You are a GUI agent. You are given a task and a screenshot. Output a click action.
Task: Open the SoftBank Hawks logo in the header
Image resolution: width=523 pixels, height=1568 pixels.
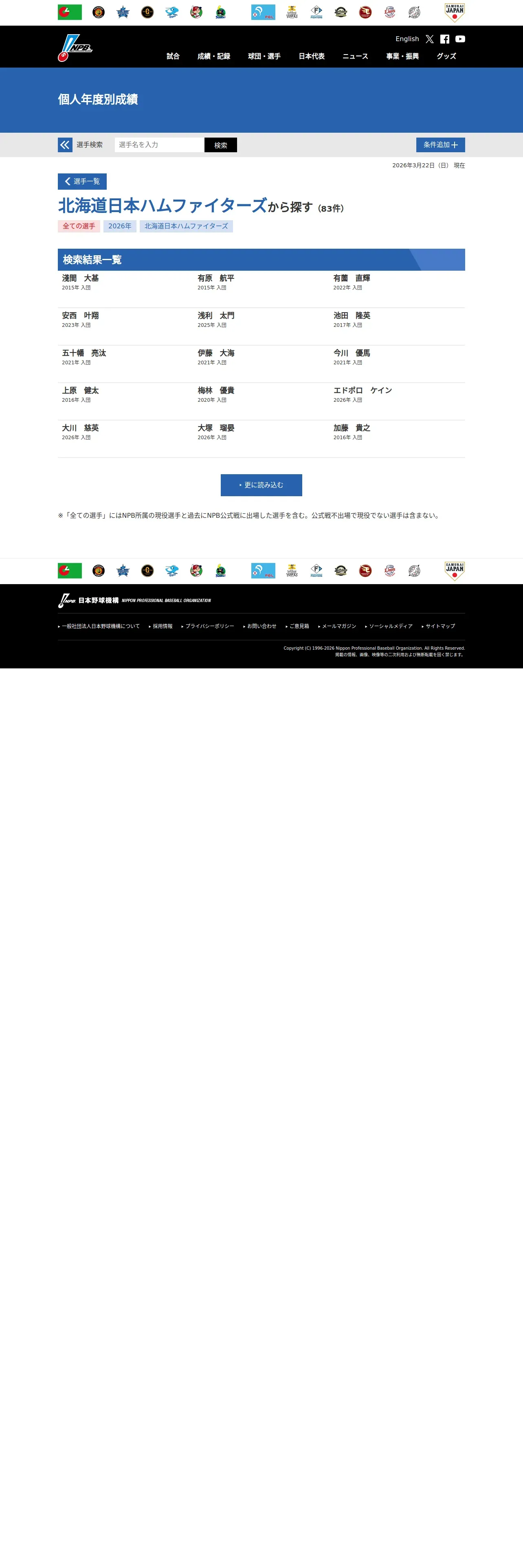pos(292,12)
